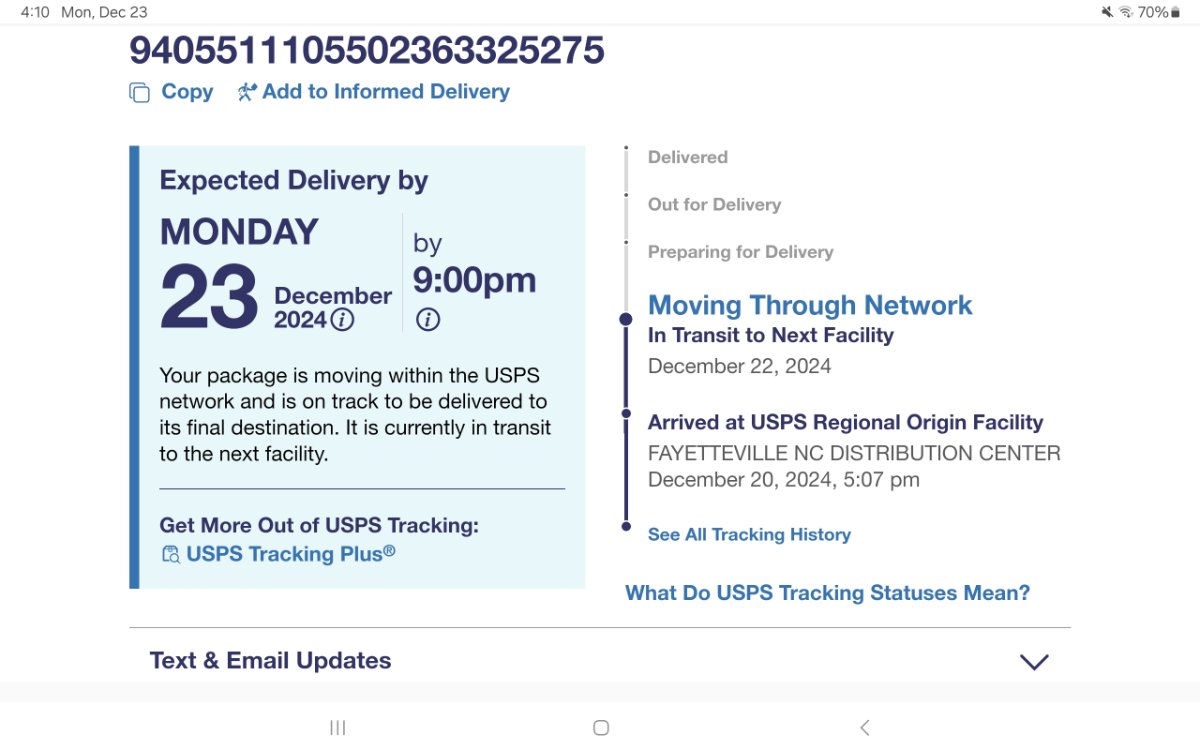The height and width of the screenshot is (750, 1200).
Task: Tap Android back navigation arrow
Action: tap(865, 727)
